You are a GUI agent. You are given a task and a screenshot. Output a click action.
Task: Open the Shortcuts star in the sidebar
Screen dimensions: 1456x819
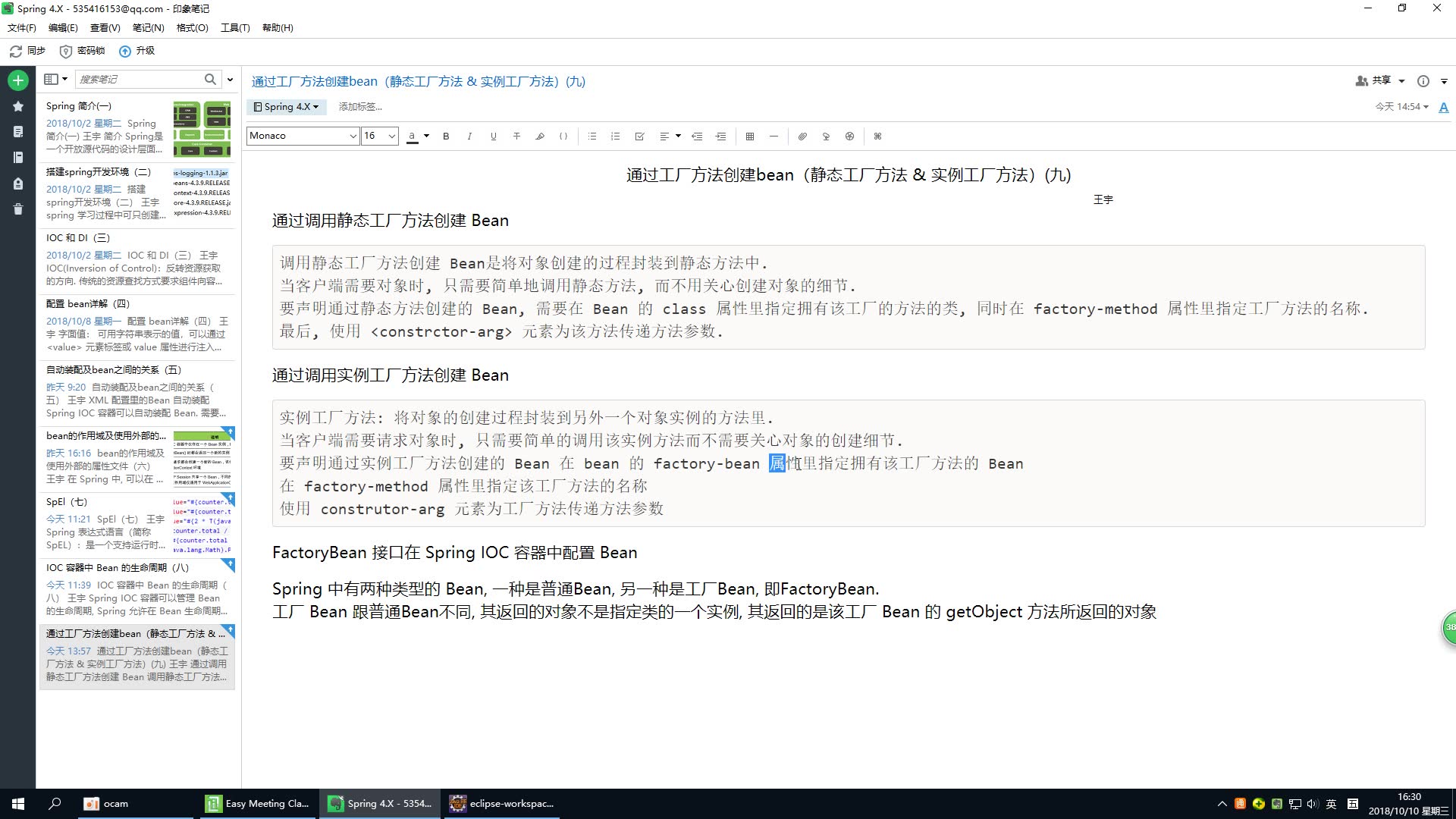pyautogui.click(x=17, y=106)
